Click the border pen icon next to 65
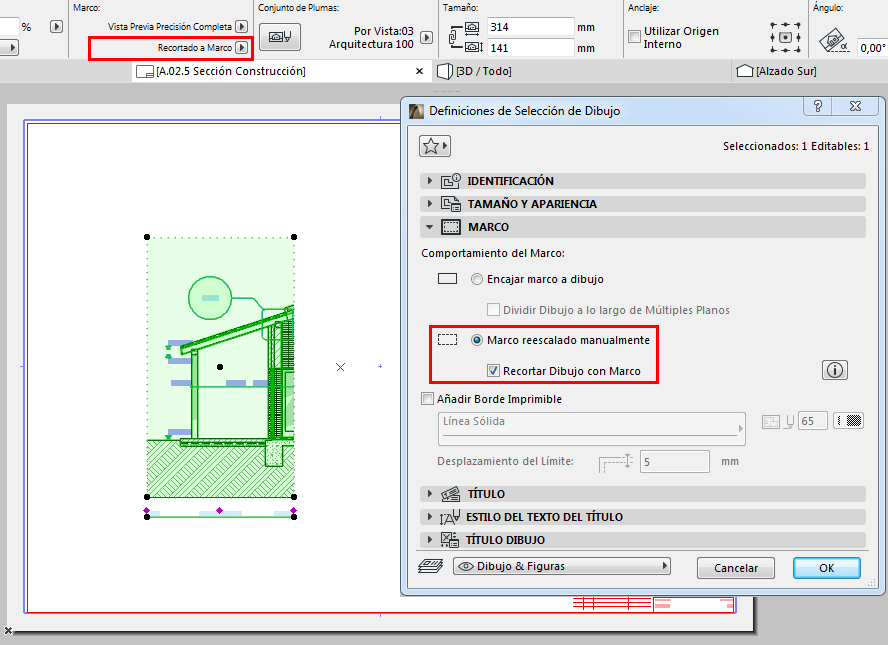The image size is (888, 645). tap(789, 422)
